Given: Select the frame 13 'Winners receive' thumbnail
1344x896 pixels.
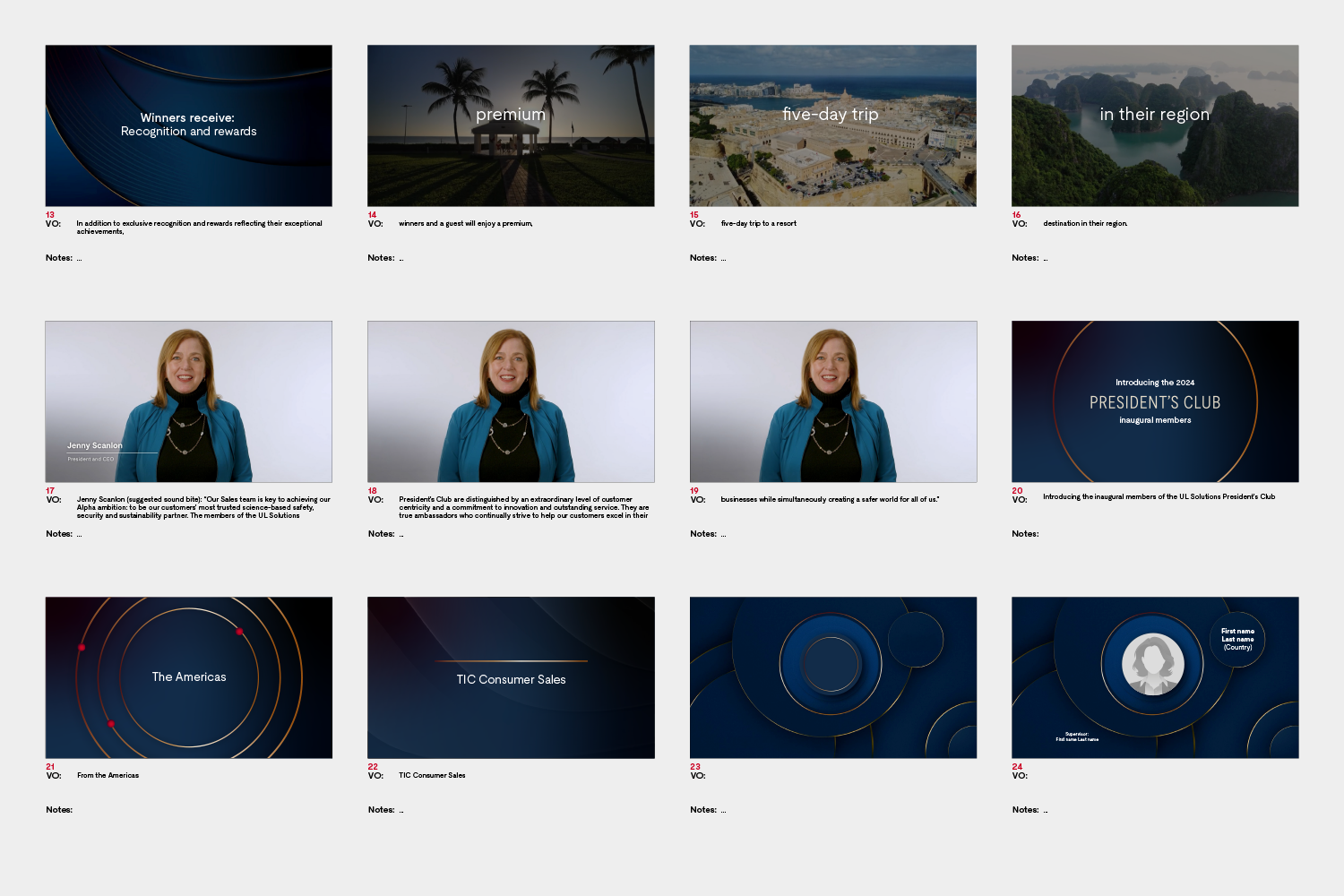Looking at the screenshot, I should 188,125.
